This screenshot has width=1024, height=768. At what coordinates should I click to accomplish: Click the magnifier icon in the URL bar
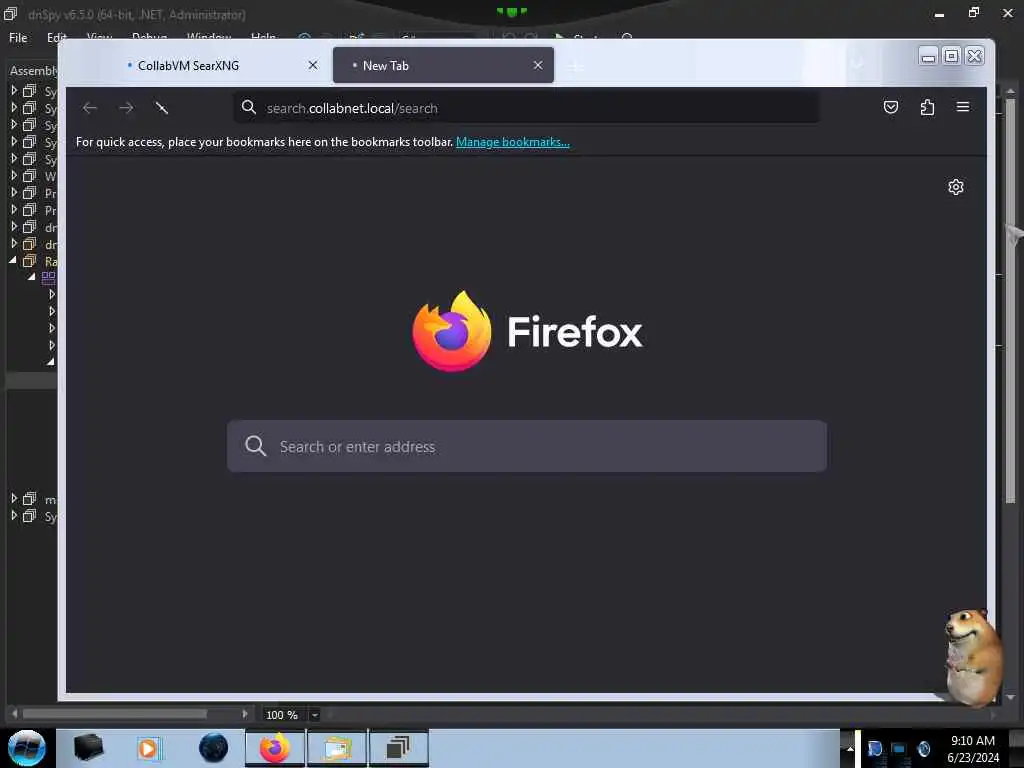pos(249,107)
